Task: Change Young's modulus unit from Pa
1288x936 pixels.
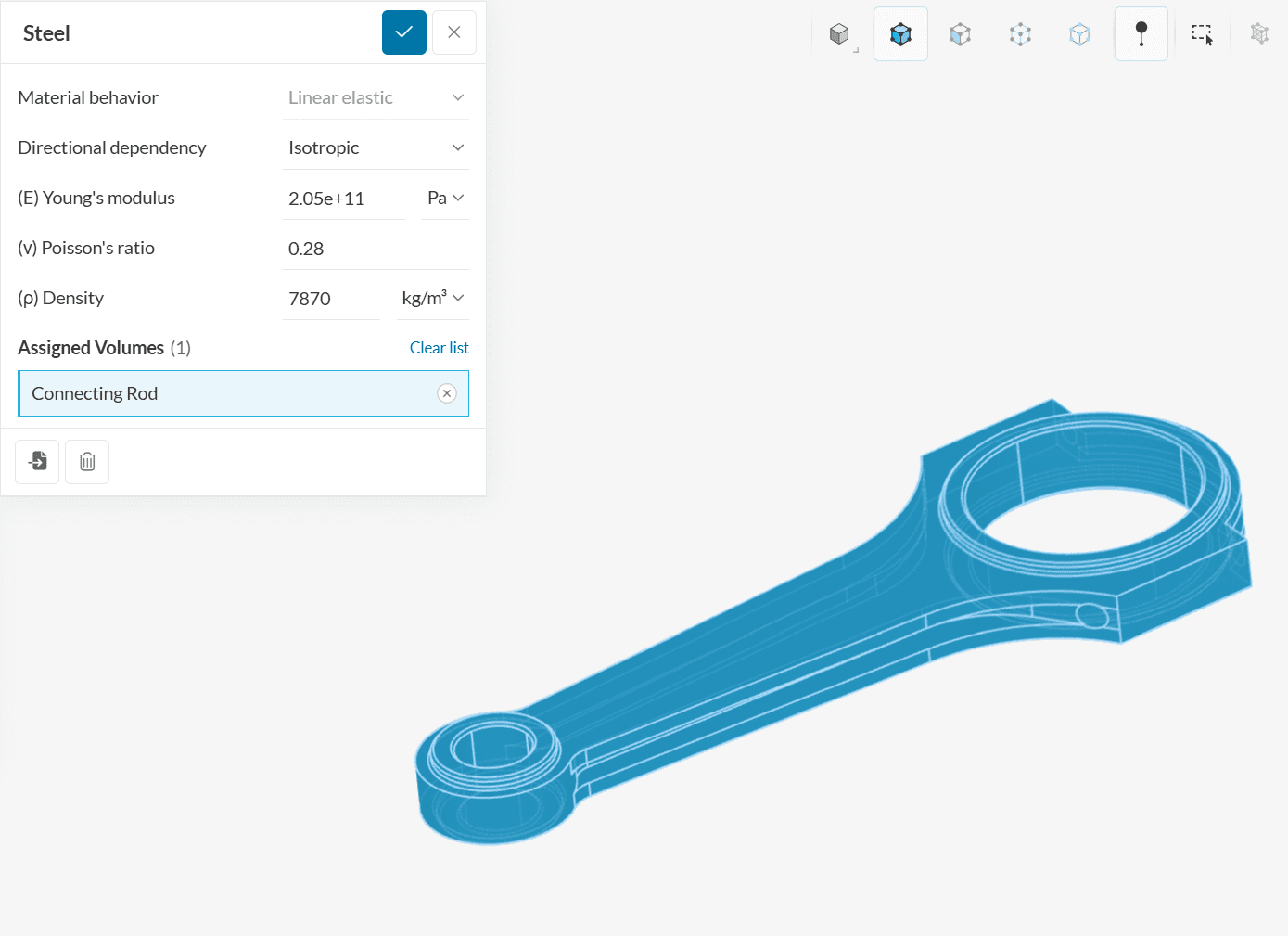Action: 445,199
